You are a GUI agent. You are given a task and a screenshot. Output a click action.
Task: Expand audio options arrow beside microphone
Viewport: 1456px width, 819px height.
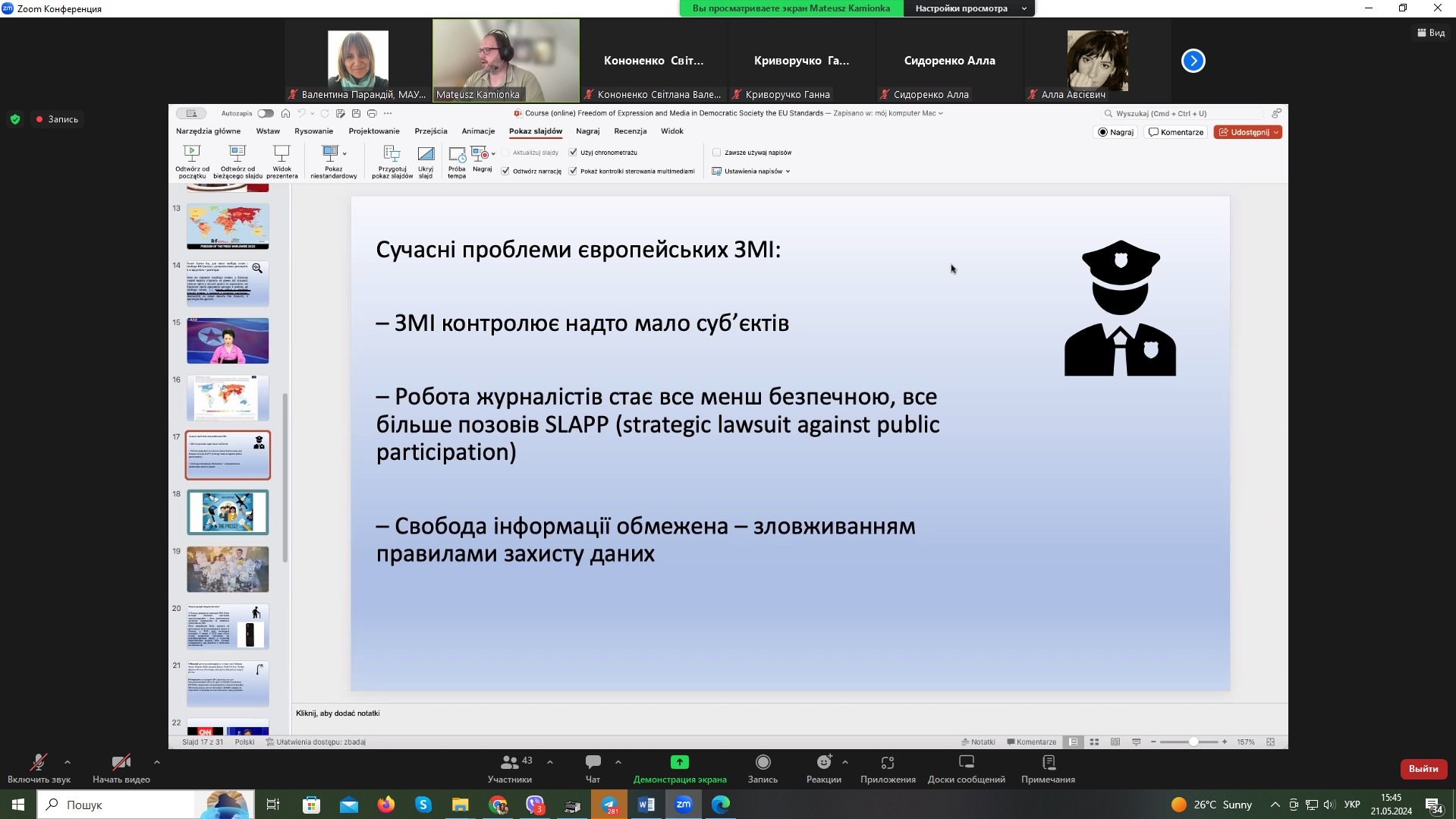pyautogui.click(x=68, y=762)
